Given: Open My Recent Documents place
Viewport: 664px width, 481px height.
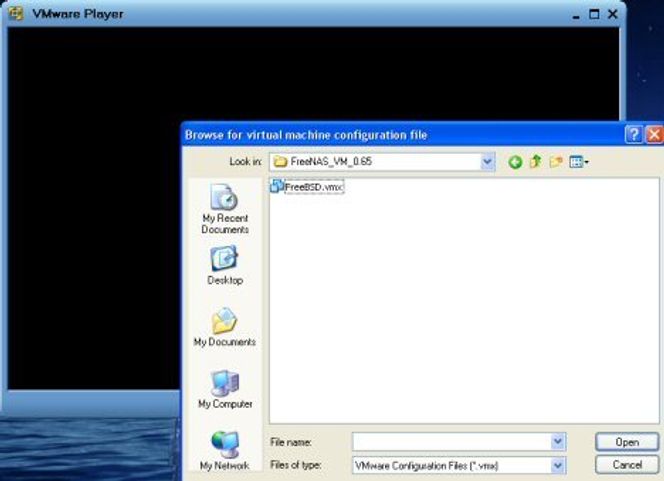Looking at the screenshot, I should pos(225,209).
